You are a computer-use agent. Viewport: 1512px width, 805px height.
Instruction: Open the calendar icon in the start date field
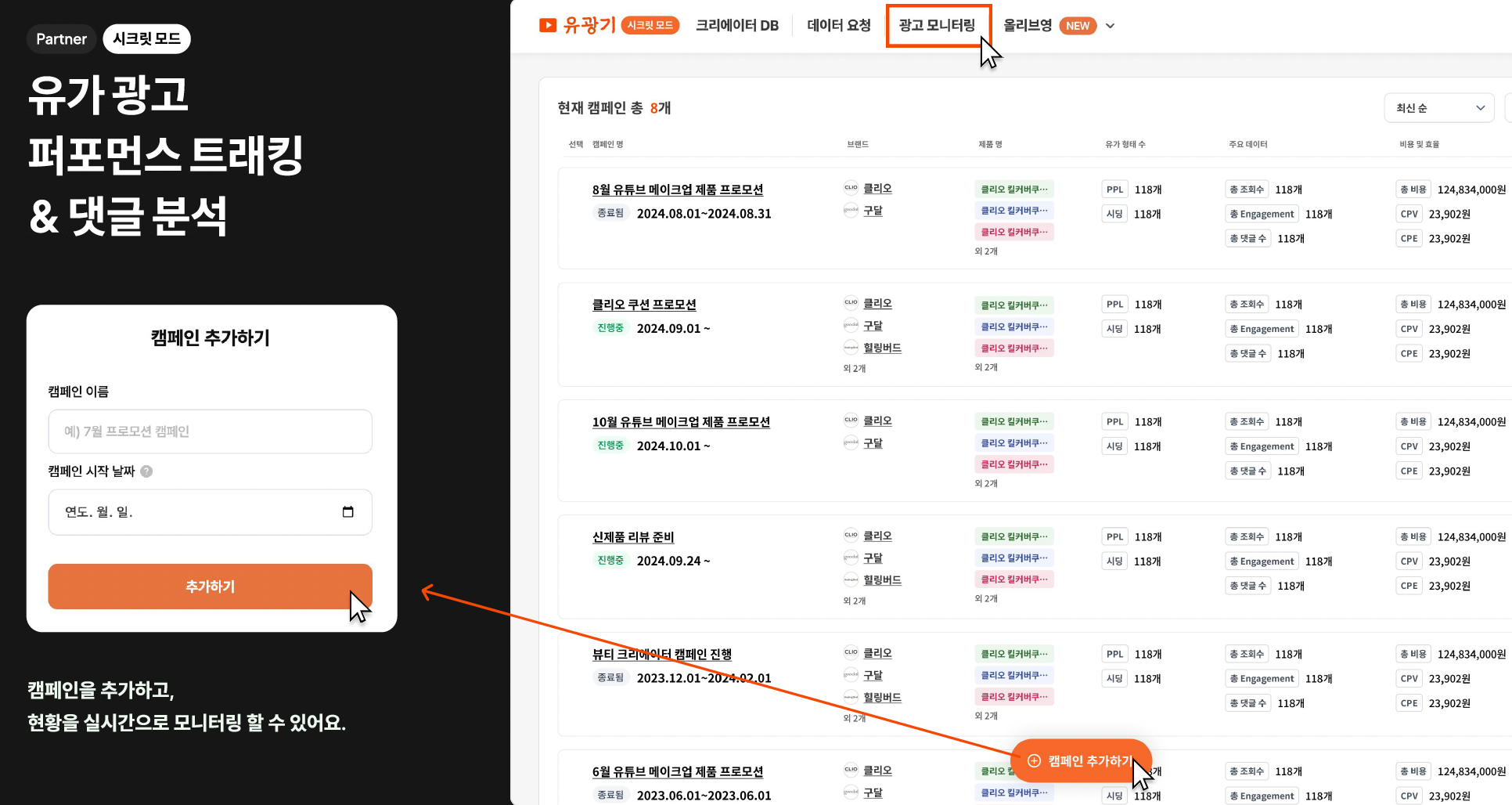pos(348,511)
